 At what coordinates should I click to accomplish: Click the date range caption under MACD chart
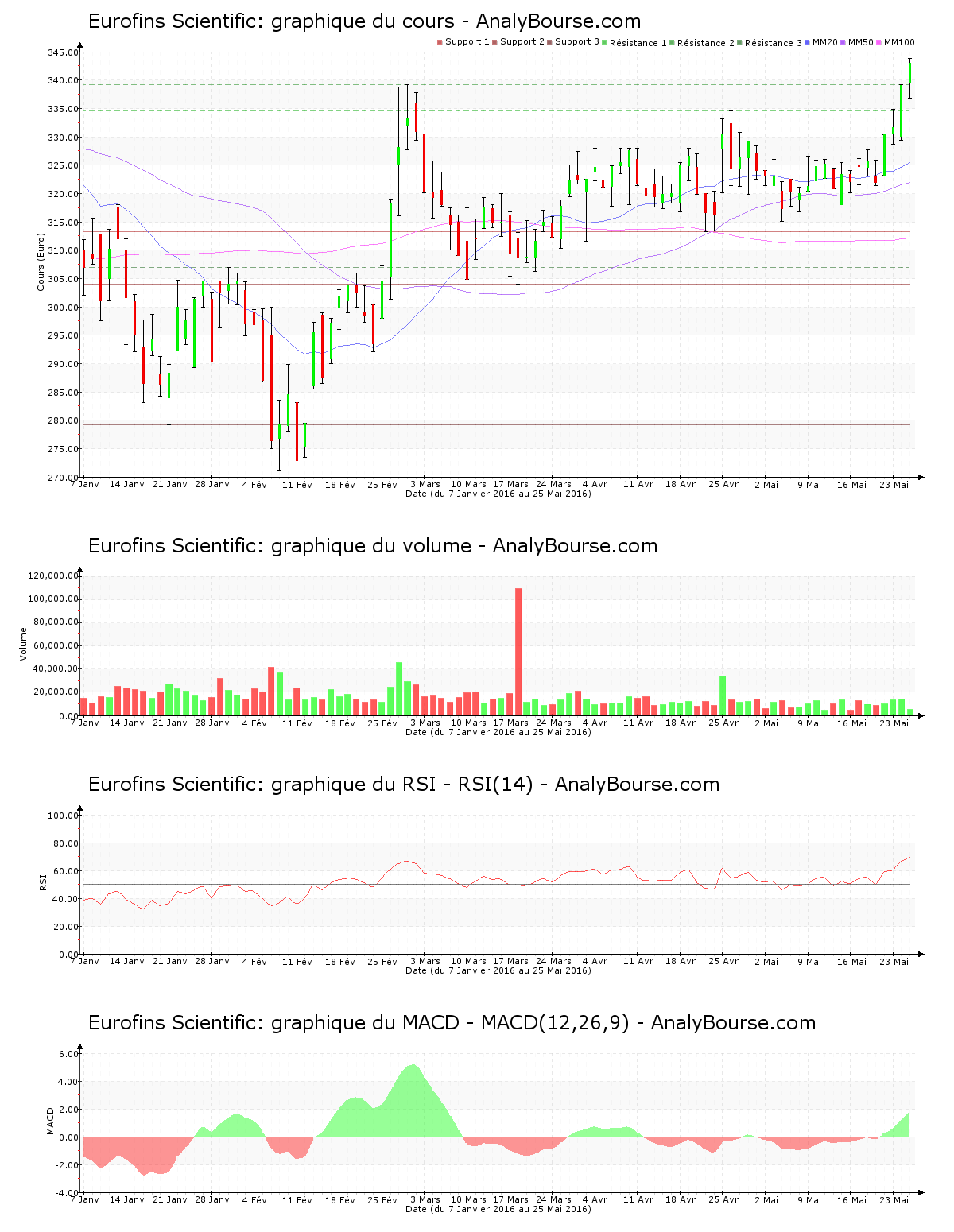(x=498, y=1209)
